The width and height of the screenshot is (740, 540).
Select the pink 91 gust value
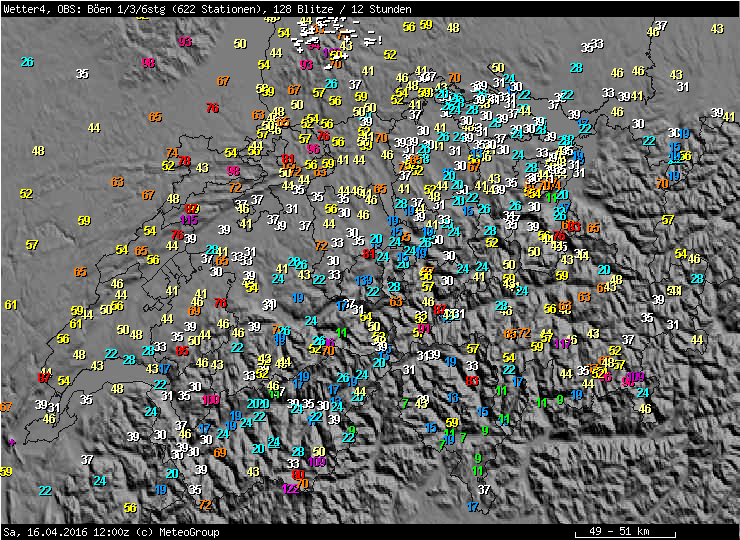point(424,328)
